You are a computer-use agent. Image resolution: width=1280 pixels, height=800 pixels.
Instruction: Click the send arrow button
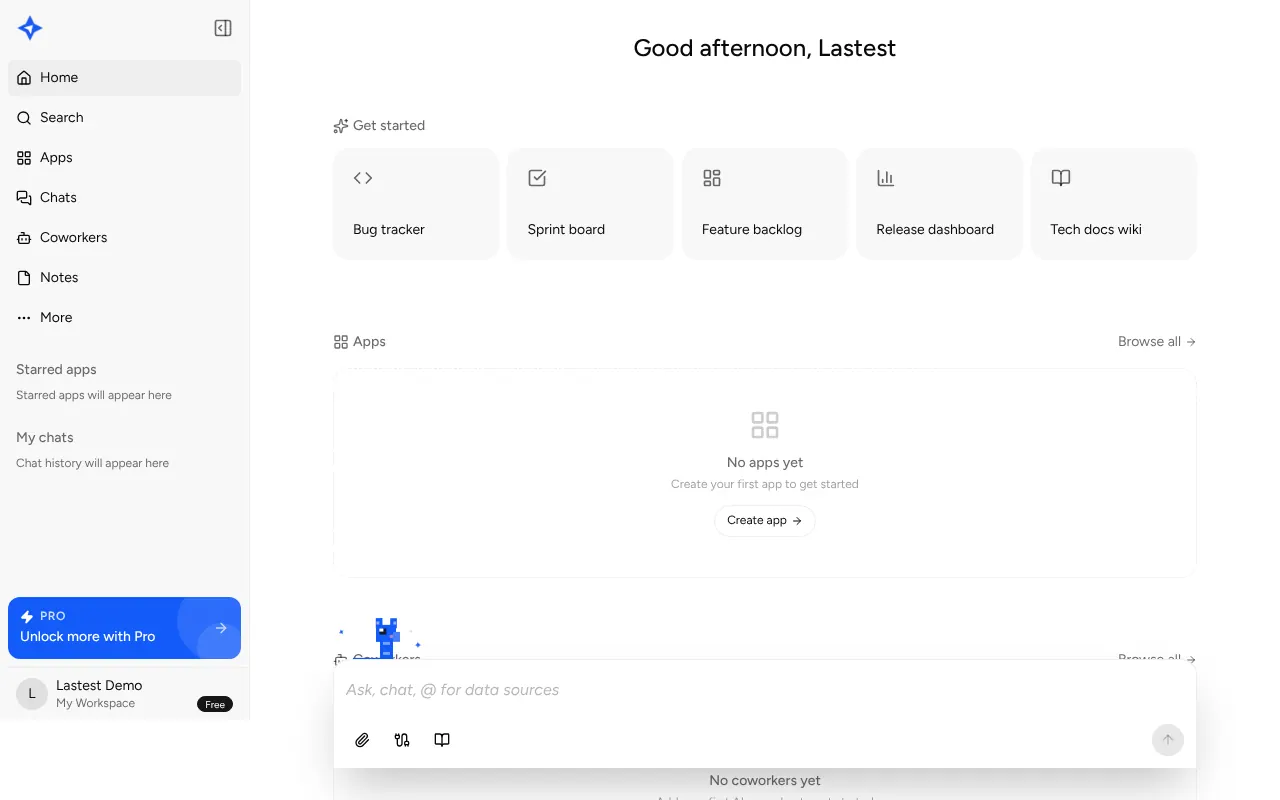point(1168,740)
